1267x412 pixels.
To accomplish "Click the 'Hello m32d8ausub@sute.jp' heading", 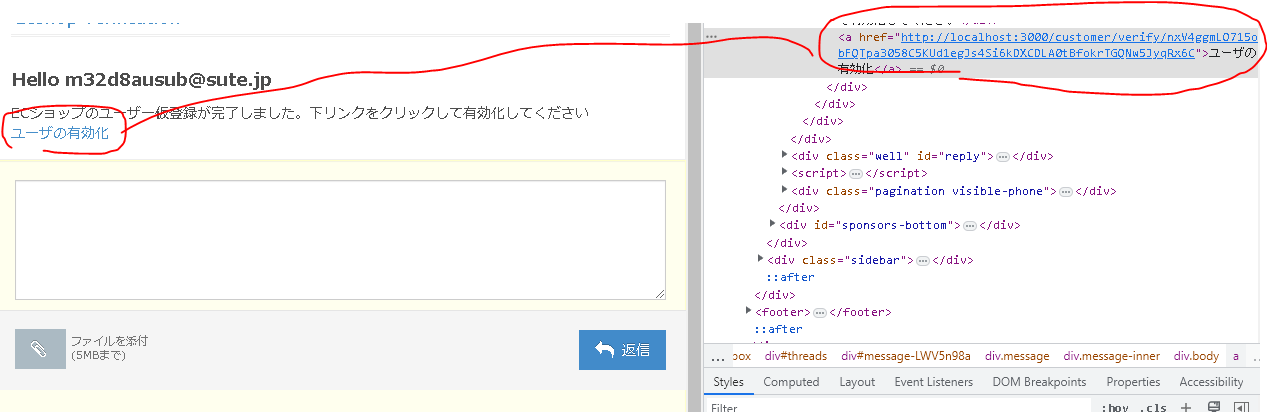I will (141, 79).
